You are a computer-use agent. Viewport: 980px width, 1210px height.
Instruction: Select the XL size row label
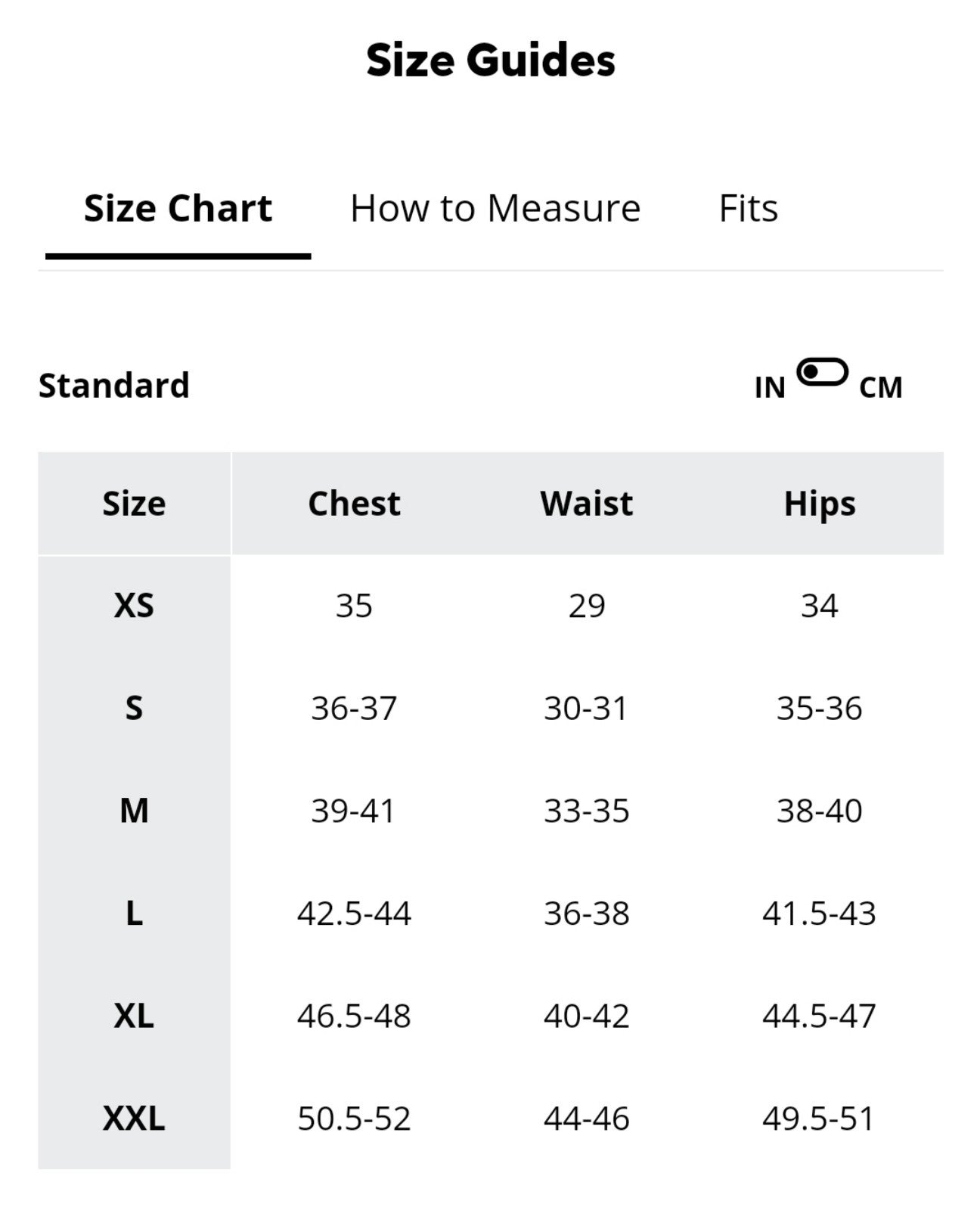pyautogui.click(x=134, y=1016)
